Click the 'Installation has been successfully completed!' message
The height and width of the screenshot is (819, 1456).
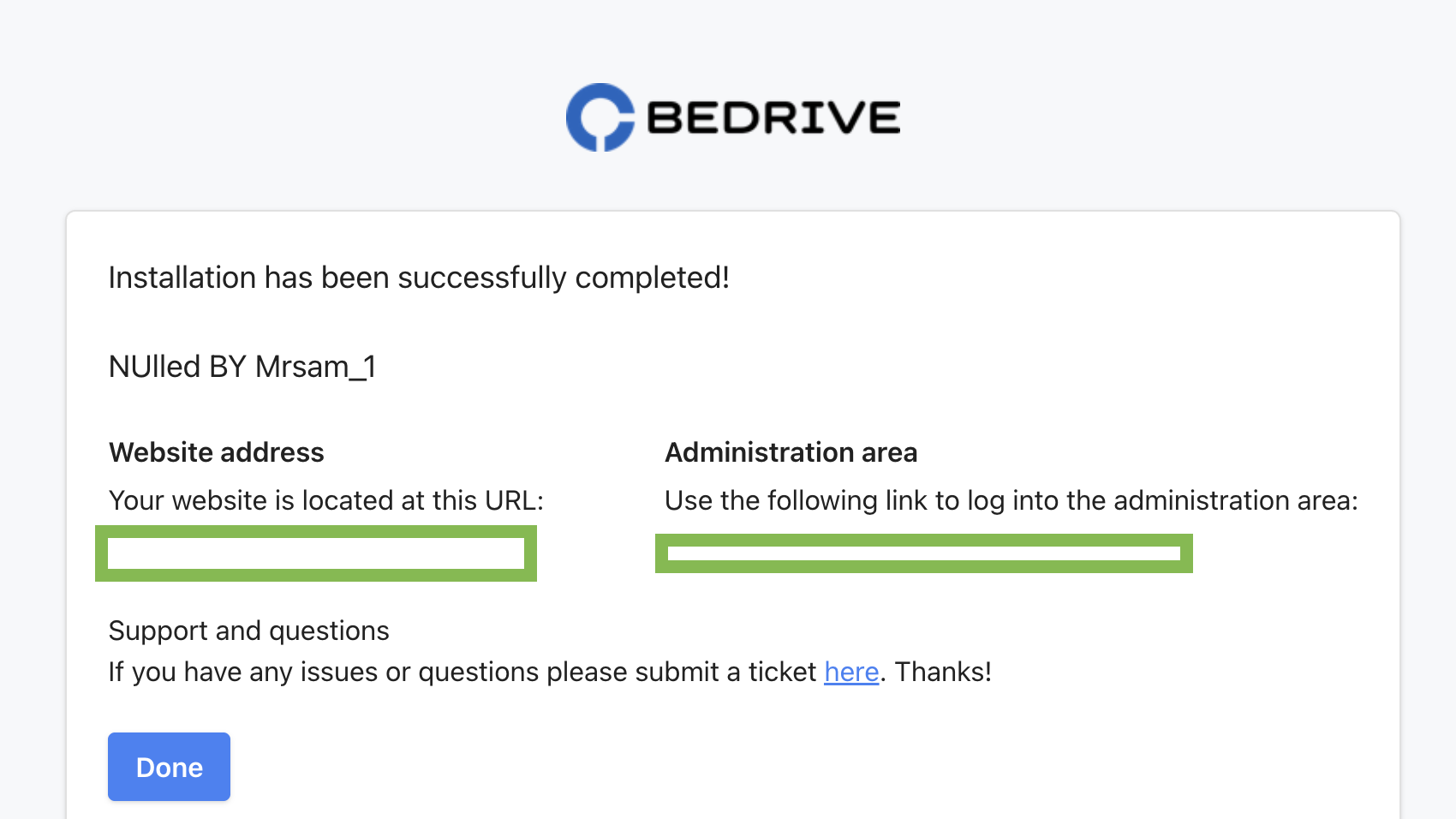pos(419,278)
